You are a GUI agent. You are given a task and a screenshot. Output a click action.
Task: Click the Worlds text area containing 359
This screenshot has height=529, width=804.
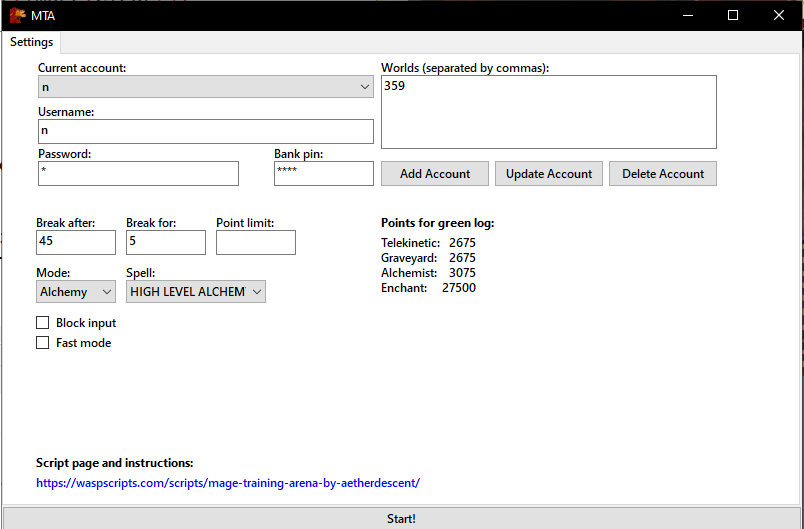tap(549, 112)
